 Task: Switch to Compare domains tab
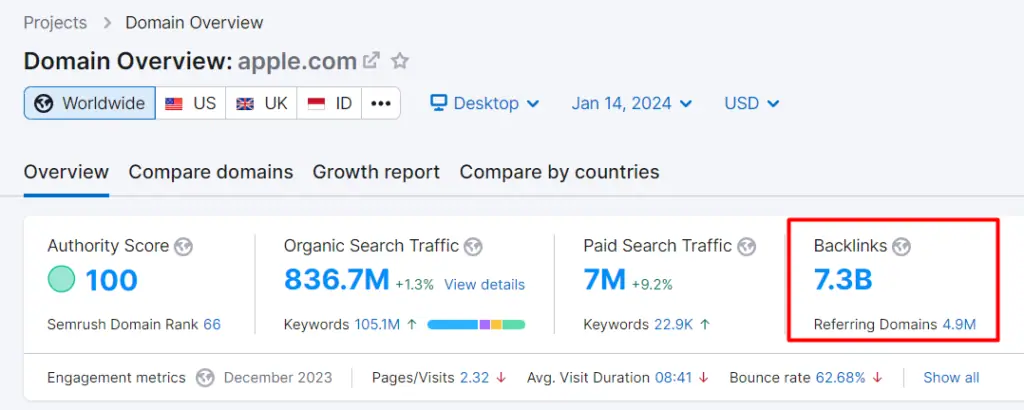210,172
